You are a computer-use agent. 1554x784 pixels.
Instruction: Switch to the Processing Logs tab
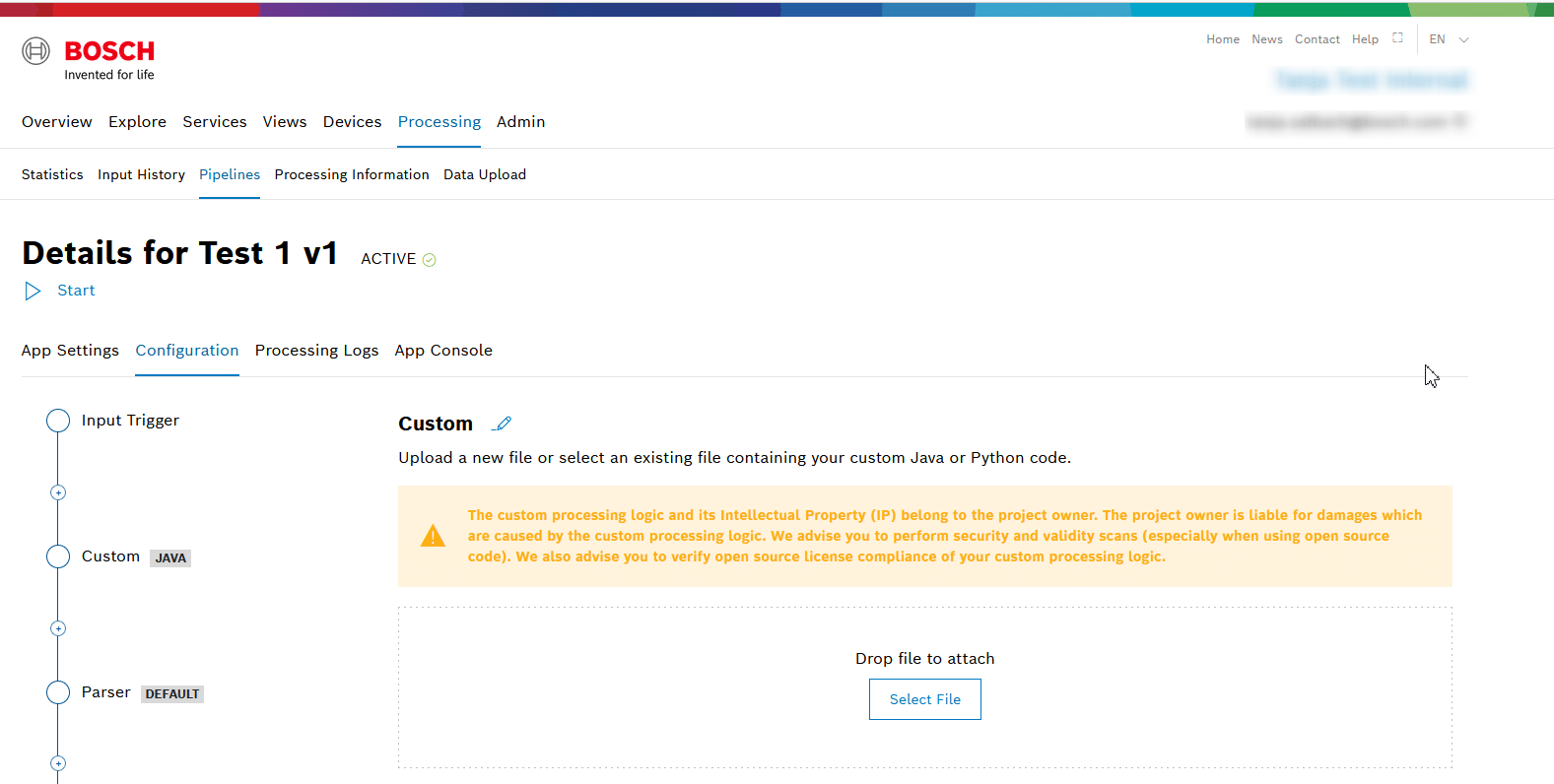click(x=316, y=351)
